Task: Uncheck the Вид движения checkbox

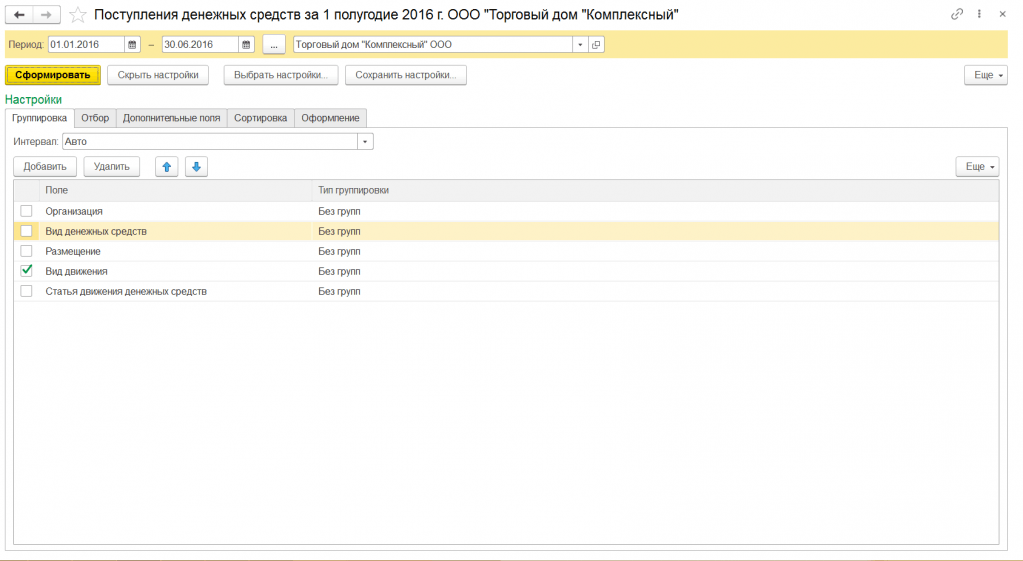Action: 27,271
